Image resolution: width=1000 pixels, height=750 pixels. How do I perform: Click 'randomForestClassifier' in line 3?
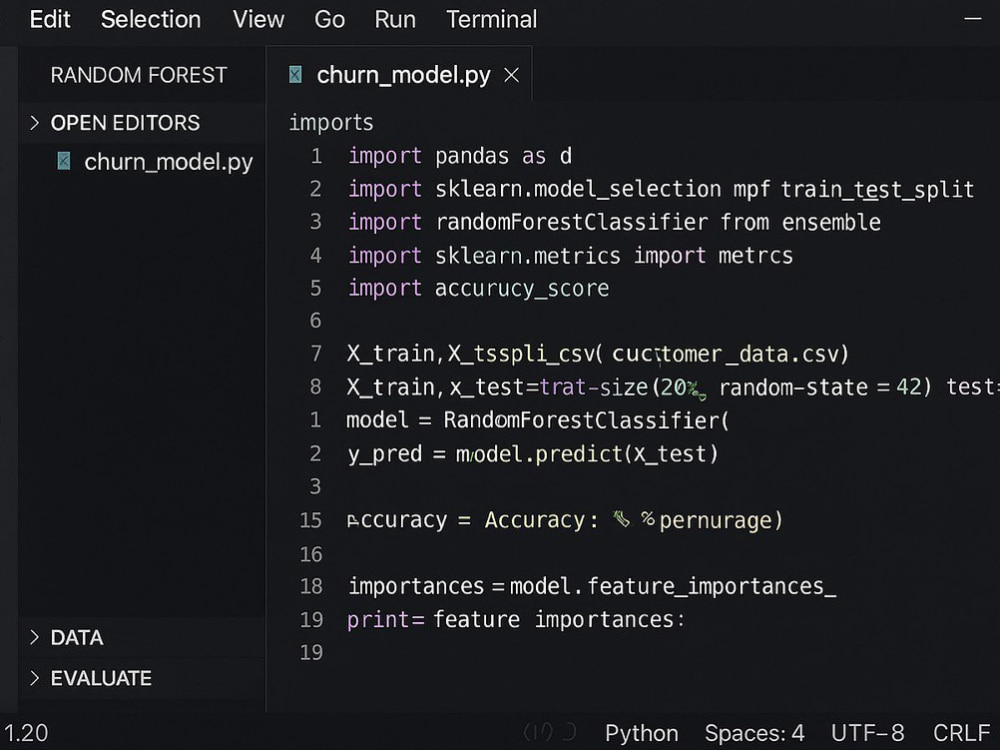[x=571, y=222]
